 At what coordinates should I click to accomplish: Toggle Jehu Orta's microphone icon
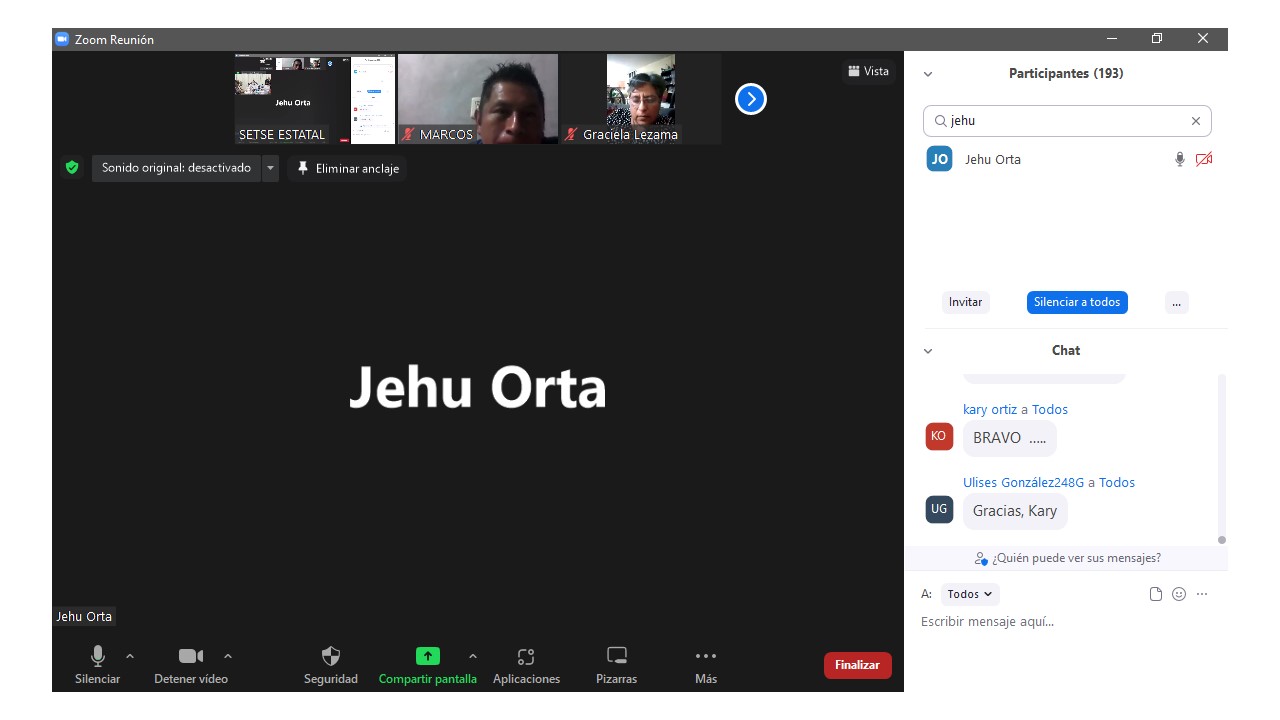(x=1180, y=159)
